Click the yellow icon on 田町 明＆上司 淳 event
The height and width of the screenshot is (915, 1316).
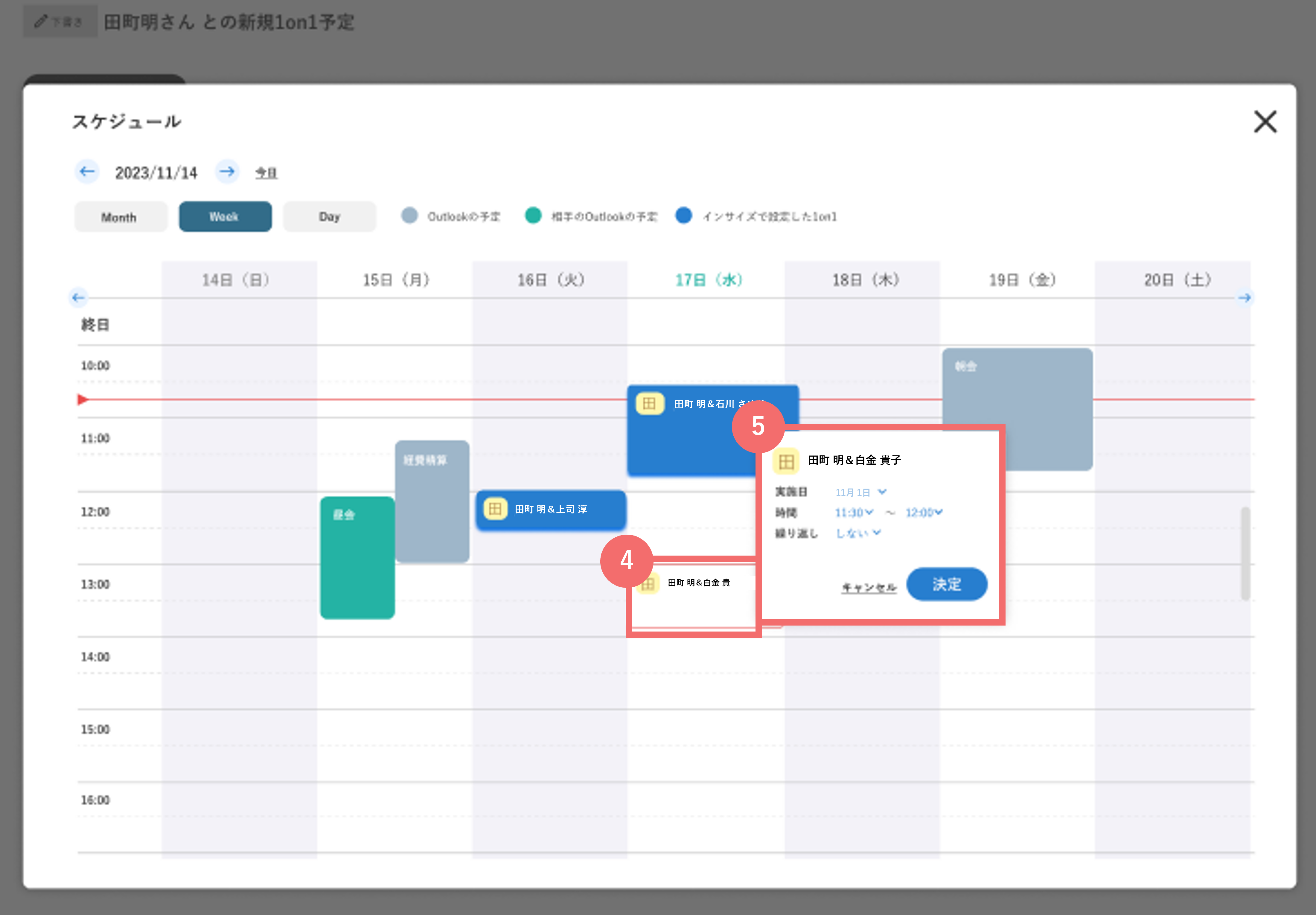click(495, 509)
